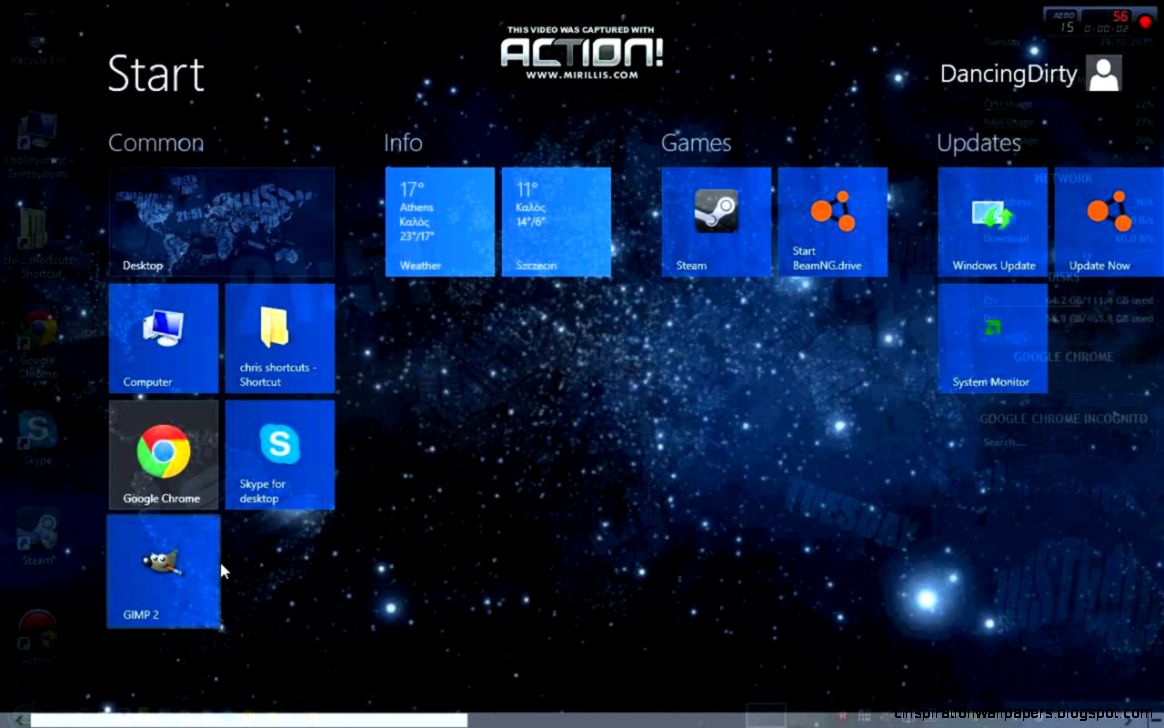
Task: Open the System Monitor tile
Action: (992, 338)
